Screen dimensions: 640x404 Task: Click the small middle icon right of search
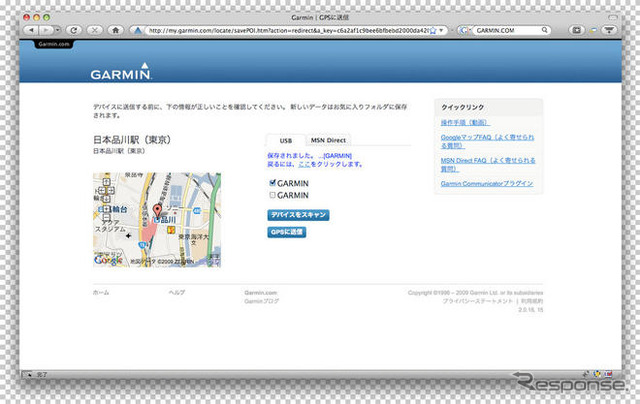593,31
